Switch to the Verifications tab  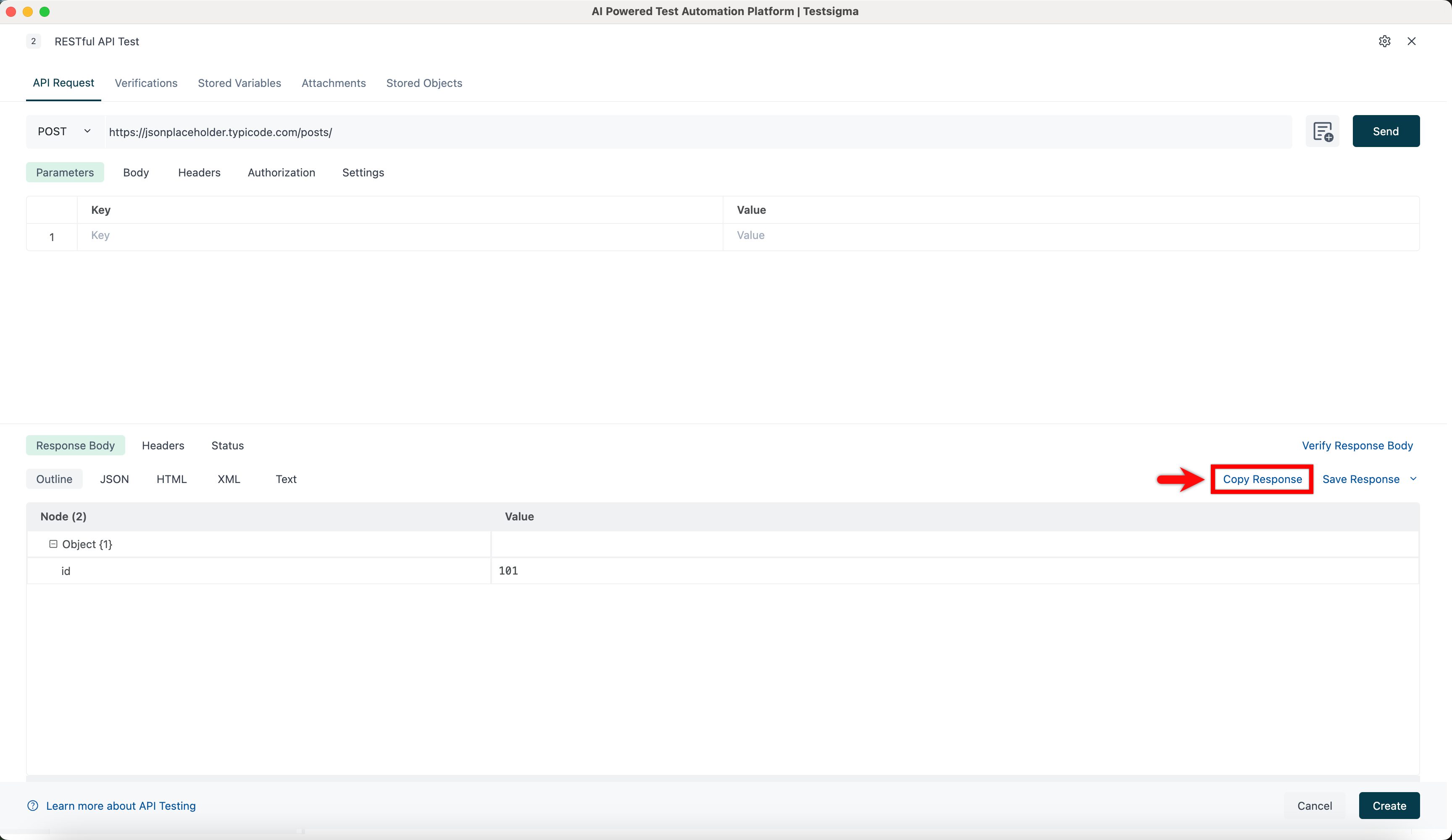[146, 83]
